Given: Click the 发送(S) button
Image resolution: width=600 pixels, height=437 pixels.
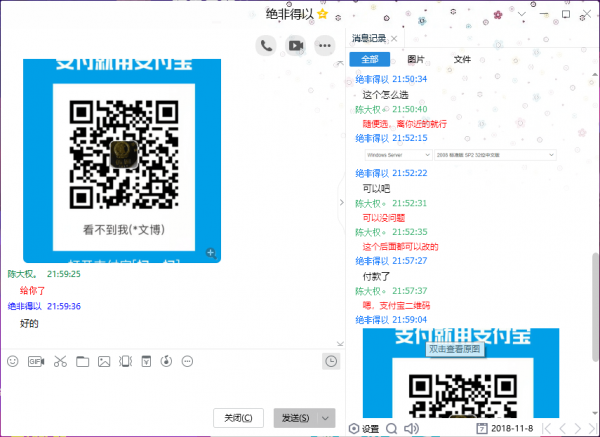Looking at the screenshot, I should point(295,418).
